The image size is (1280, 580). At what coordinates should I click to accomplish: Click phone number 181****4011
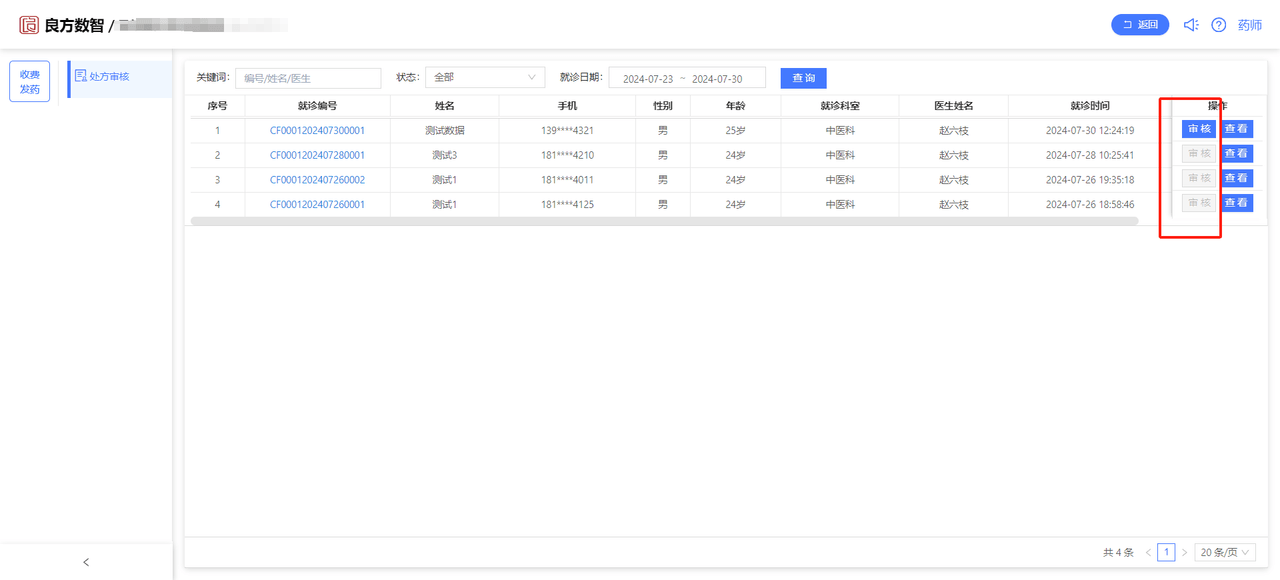pos(567,180)
